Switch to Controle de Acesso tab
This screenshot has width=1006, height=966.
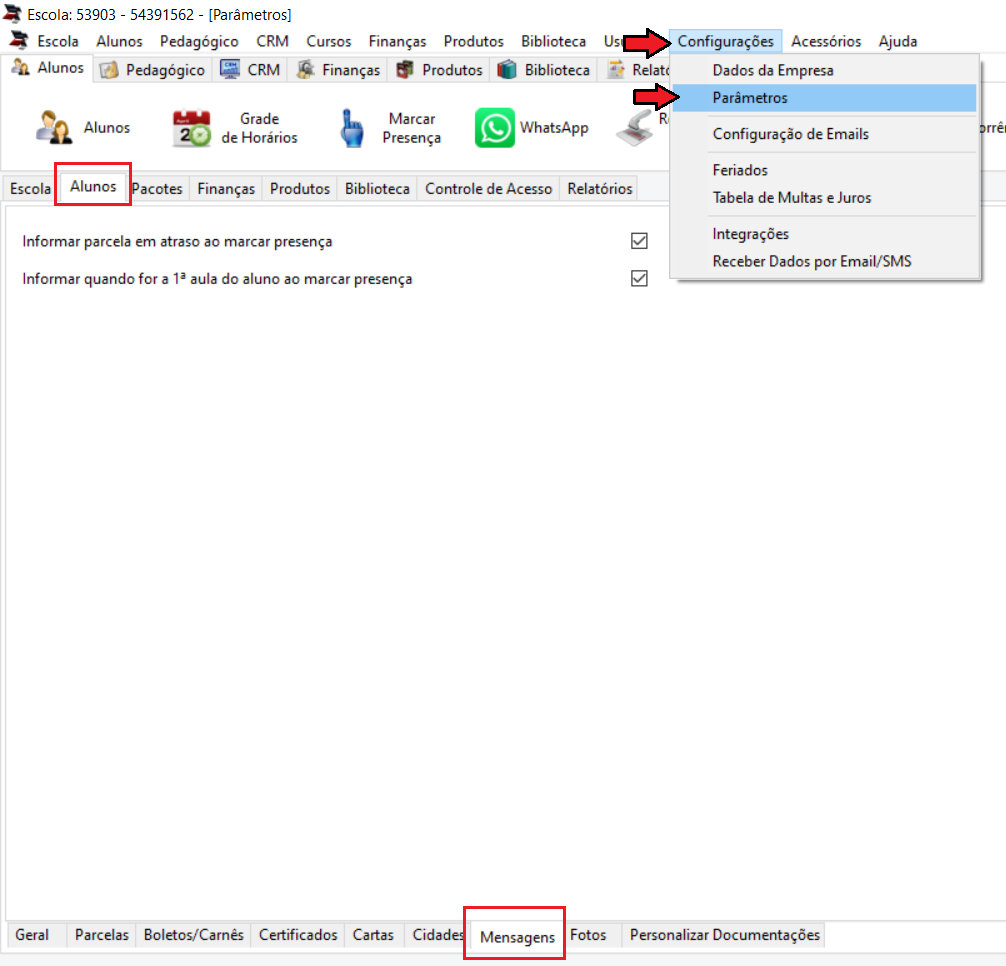pyautogui.click(x=488, y=189)
